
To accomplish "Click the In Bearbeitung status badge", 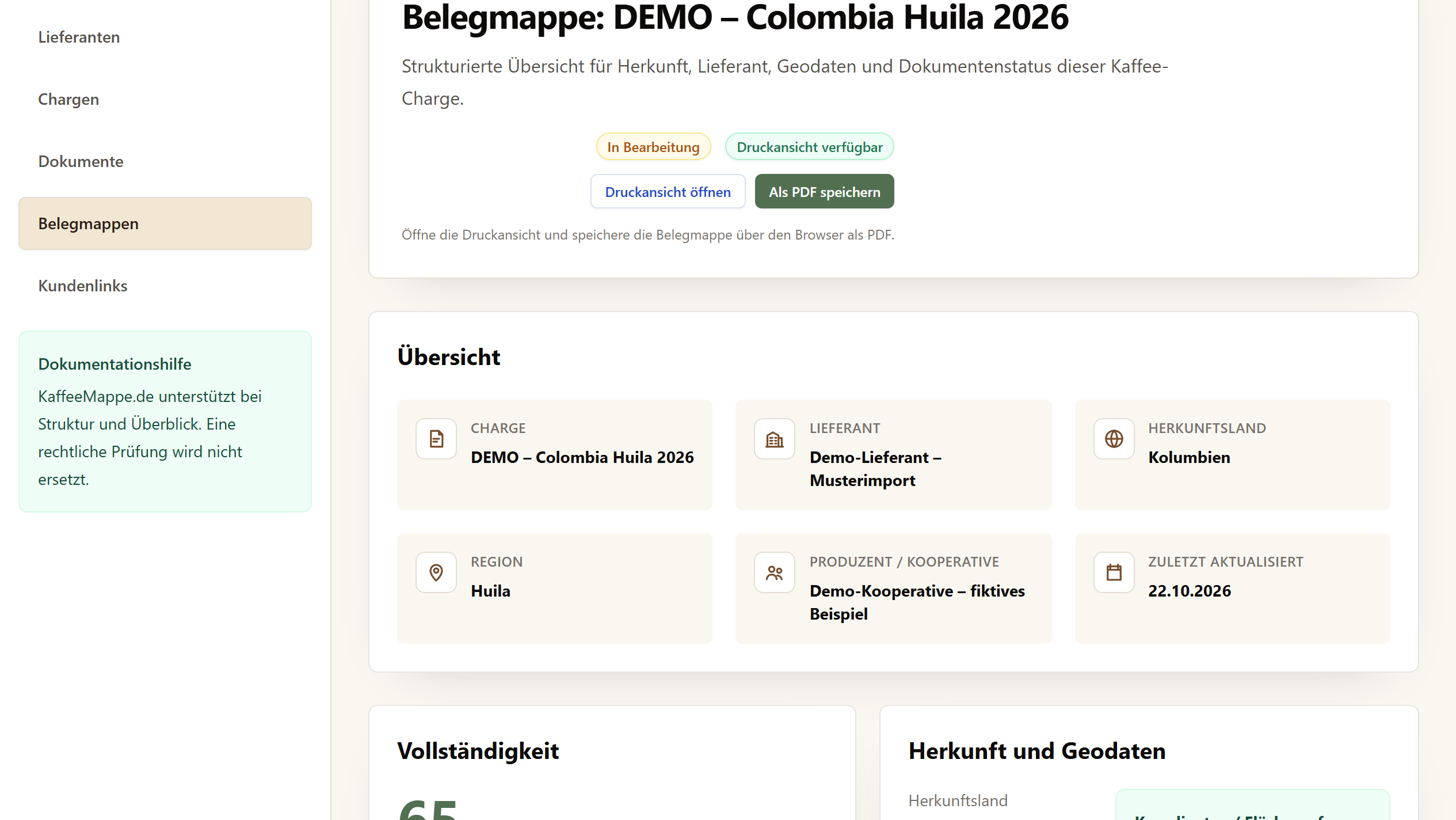I will point(653,147).
